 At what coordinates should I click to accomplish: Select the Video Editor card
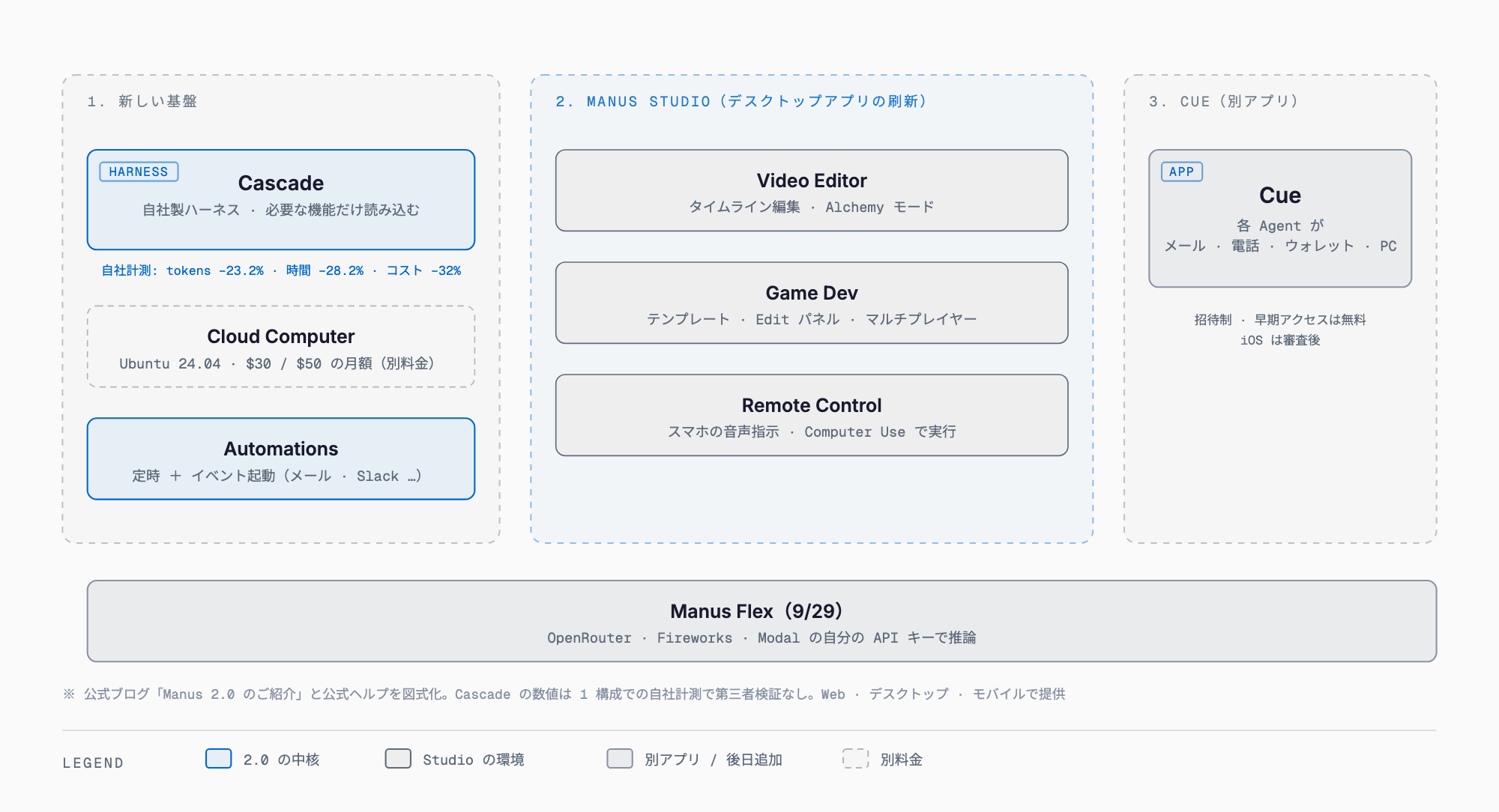tap(812, 190)
